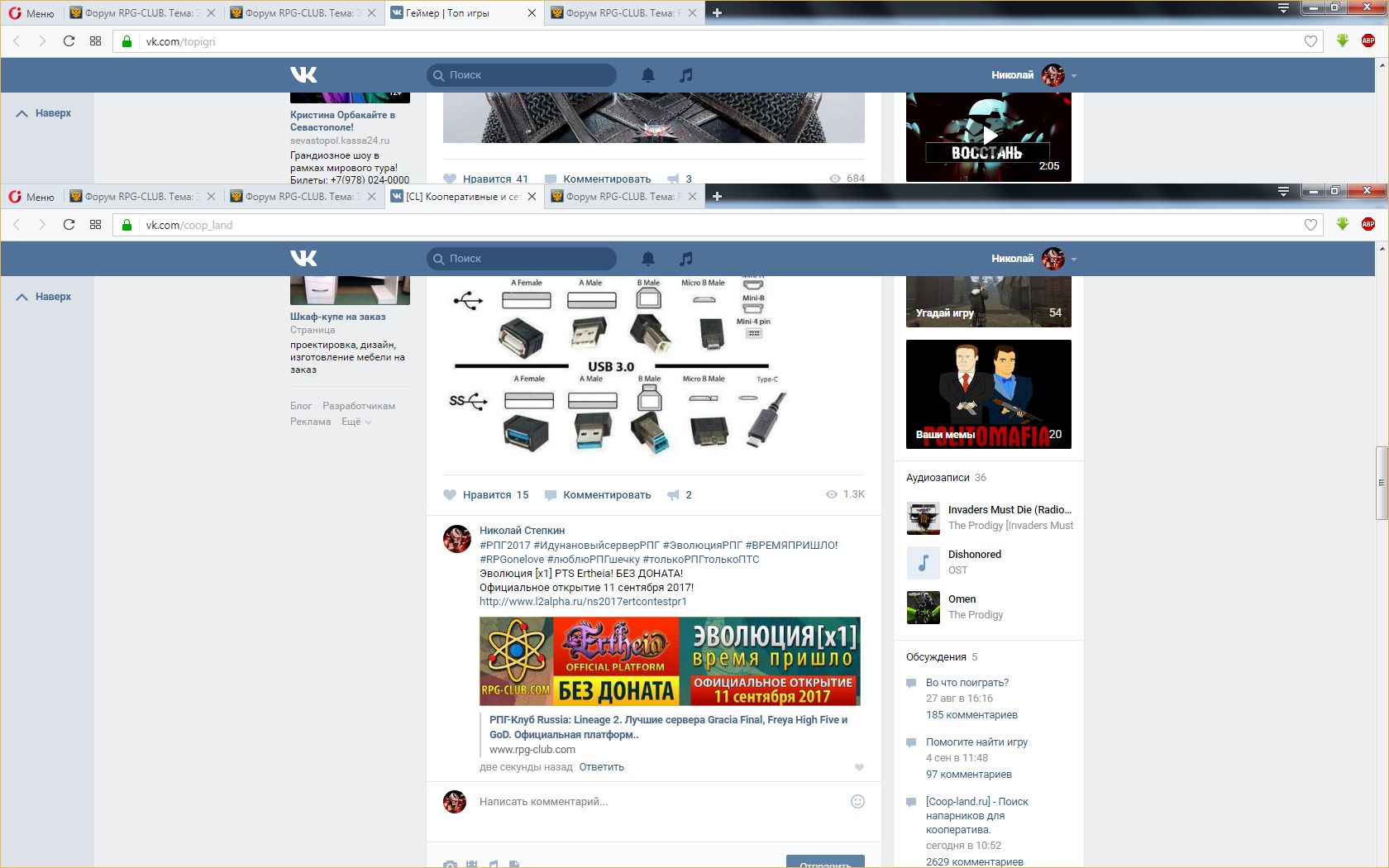Open green download extension in top window

1343,41
